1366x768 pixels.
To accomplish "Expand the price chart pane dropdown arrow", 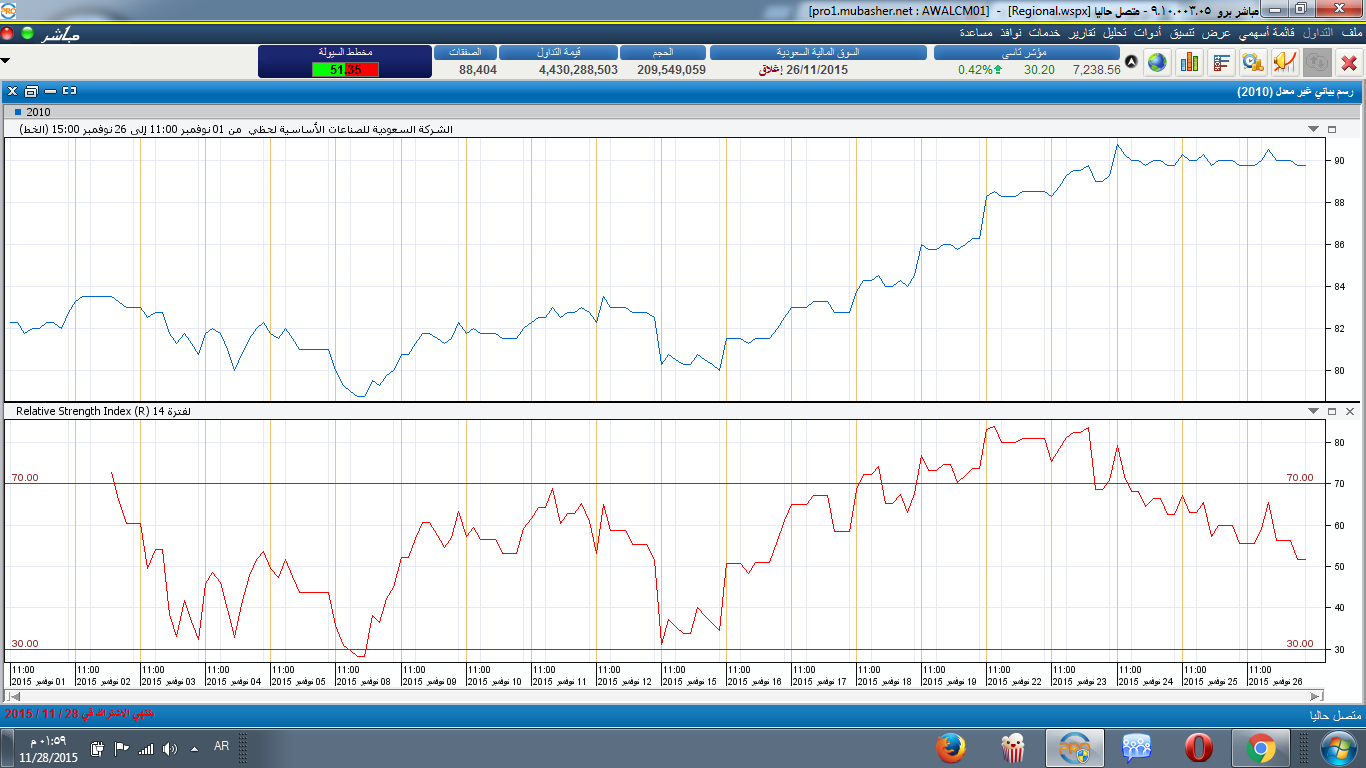I will [1314, 130].
